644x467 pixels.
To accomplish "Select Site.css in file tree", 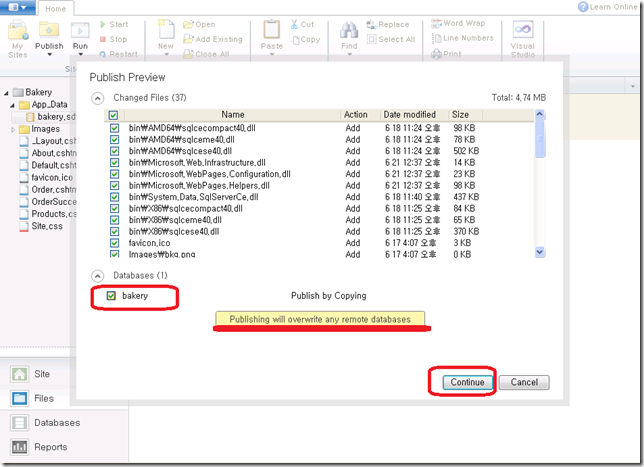I will pyautogui.click(x=41, y=226).
